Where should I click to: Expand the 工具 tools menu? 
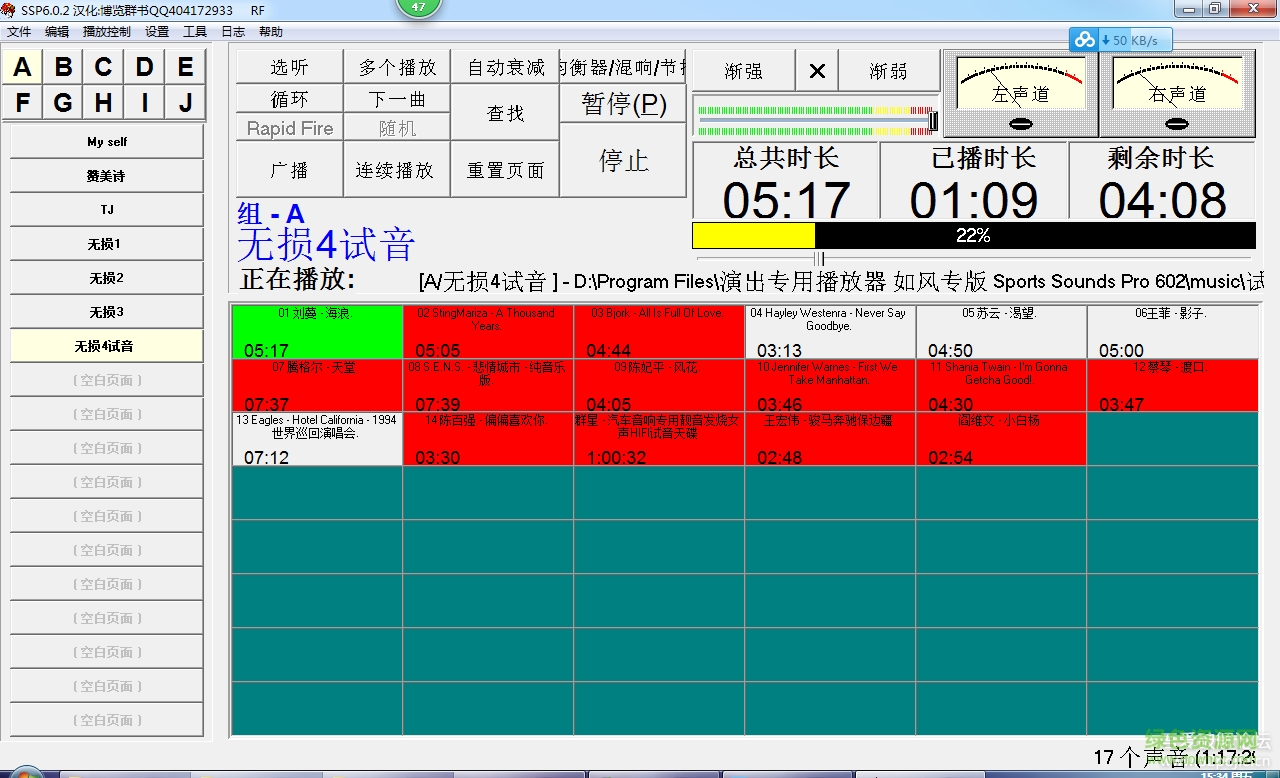point(195,31)
